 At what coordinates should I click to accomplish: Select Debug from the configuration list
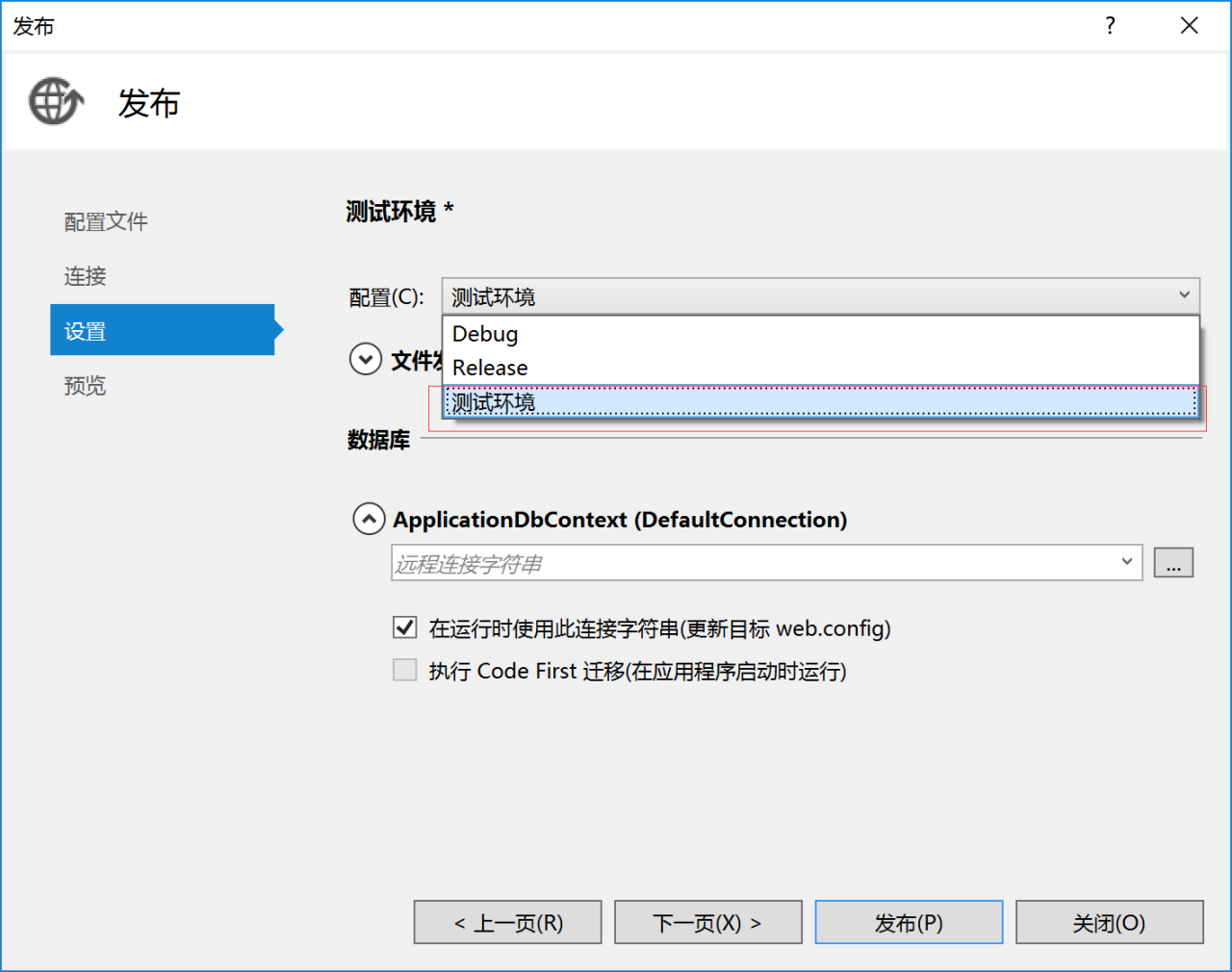(x=485, y=334)
